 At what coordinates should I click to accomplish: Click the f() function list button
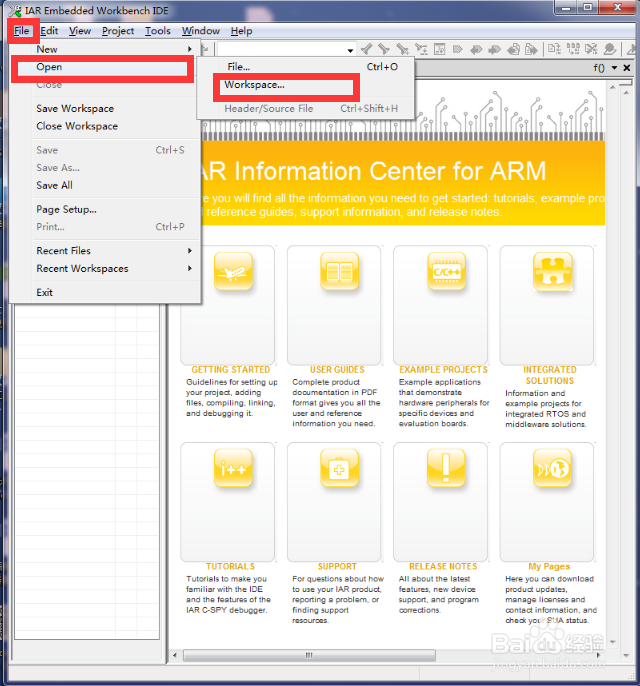coord(599,68)
